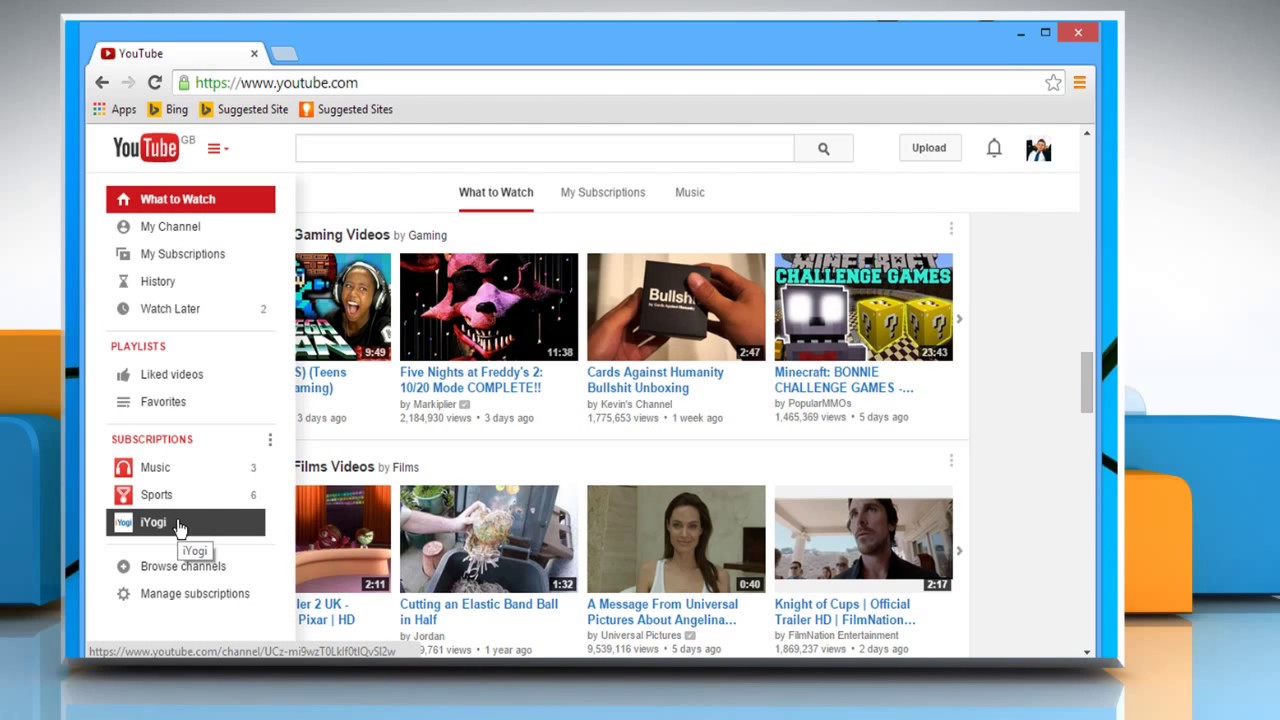The image size is (1280, 720).
Task: Open the Chrome menu button
Action: tap(1079, 83)
